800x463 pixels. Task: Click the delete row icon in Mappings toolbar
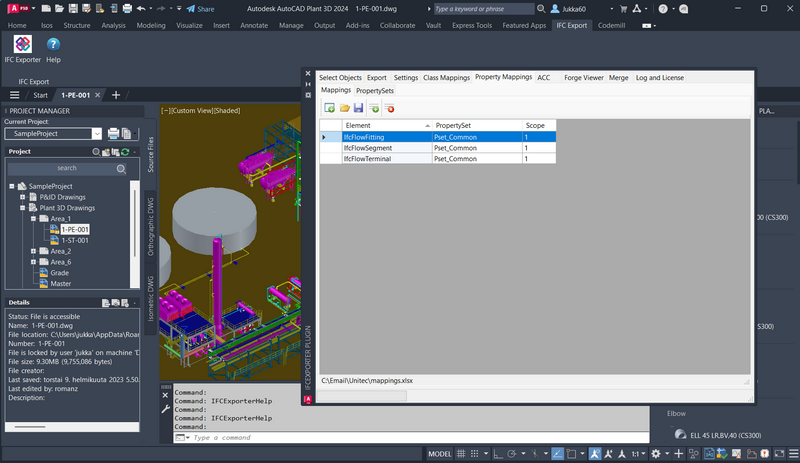click(x=389, y=108)
